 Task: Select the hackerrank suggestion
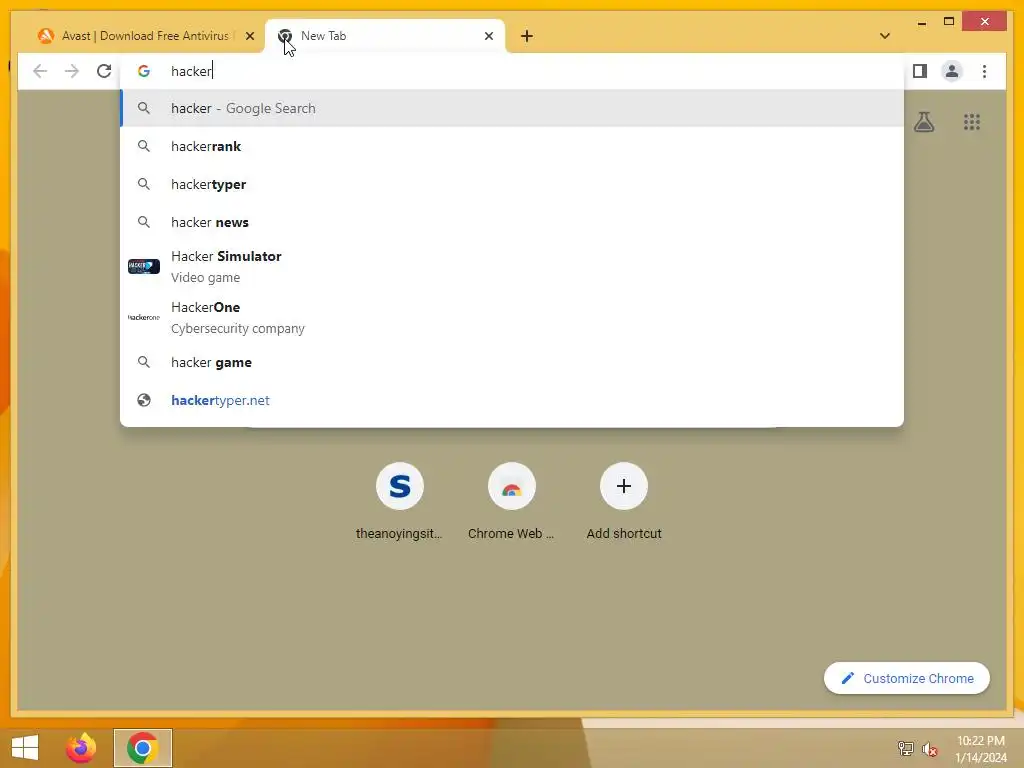coord(512,146)
